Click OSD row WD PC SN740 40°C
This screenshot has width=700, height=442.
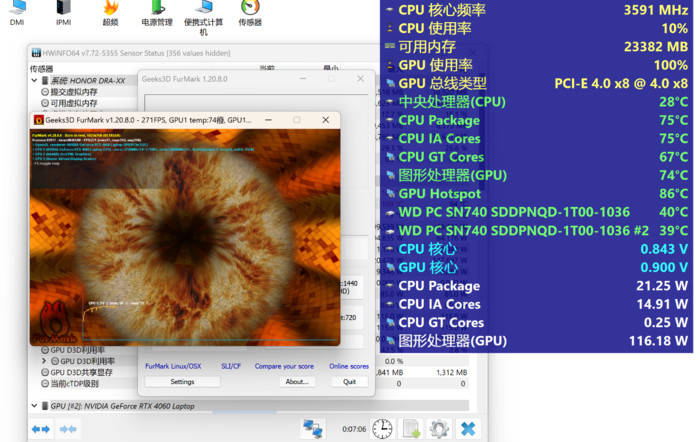[537, 212]
